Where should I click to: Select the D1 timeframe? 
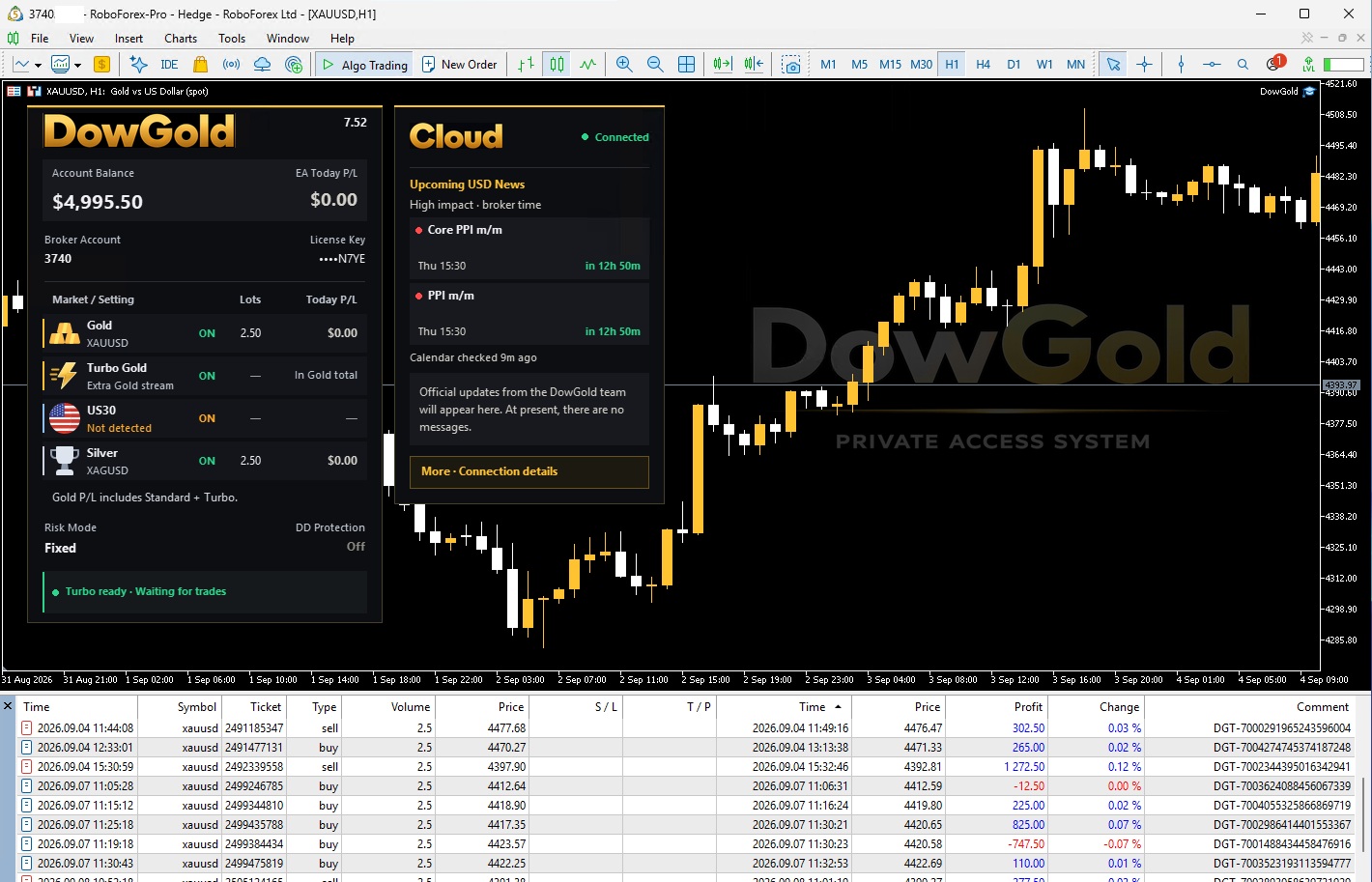1014,65
